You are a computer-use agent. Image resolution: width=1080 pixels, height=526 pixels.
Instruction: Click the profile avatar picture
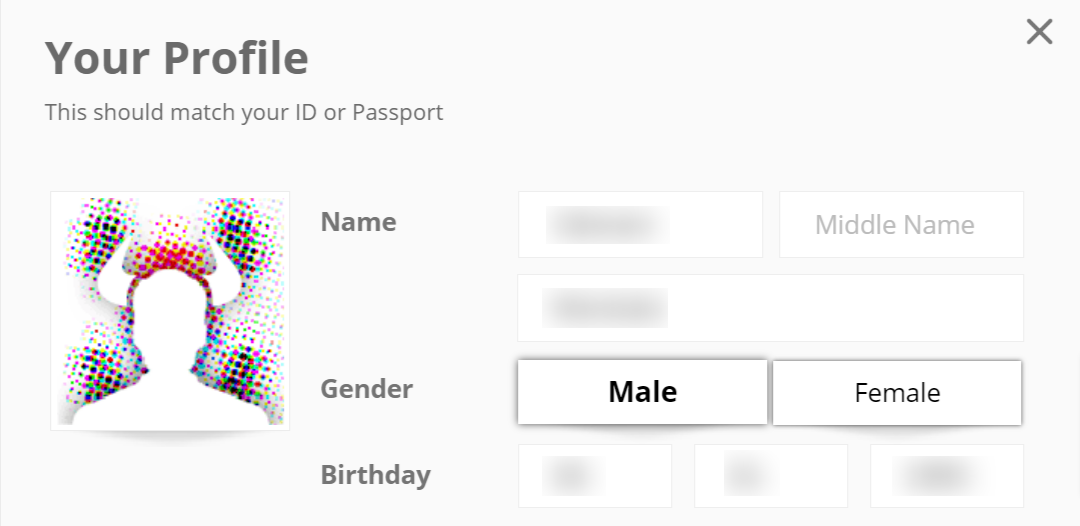[x=170, y=310]
